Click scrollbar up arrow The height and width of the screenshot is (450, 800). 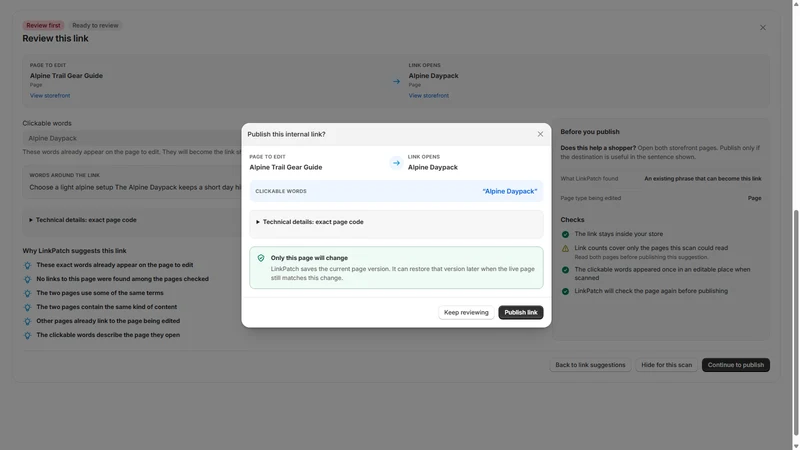(x=795, y=4)
